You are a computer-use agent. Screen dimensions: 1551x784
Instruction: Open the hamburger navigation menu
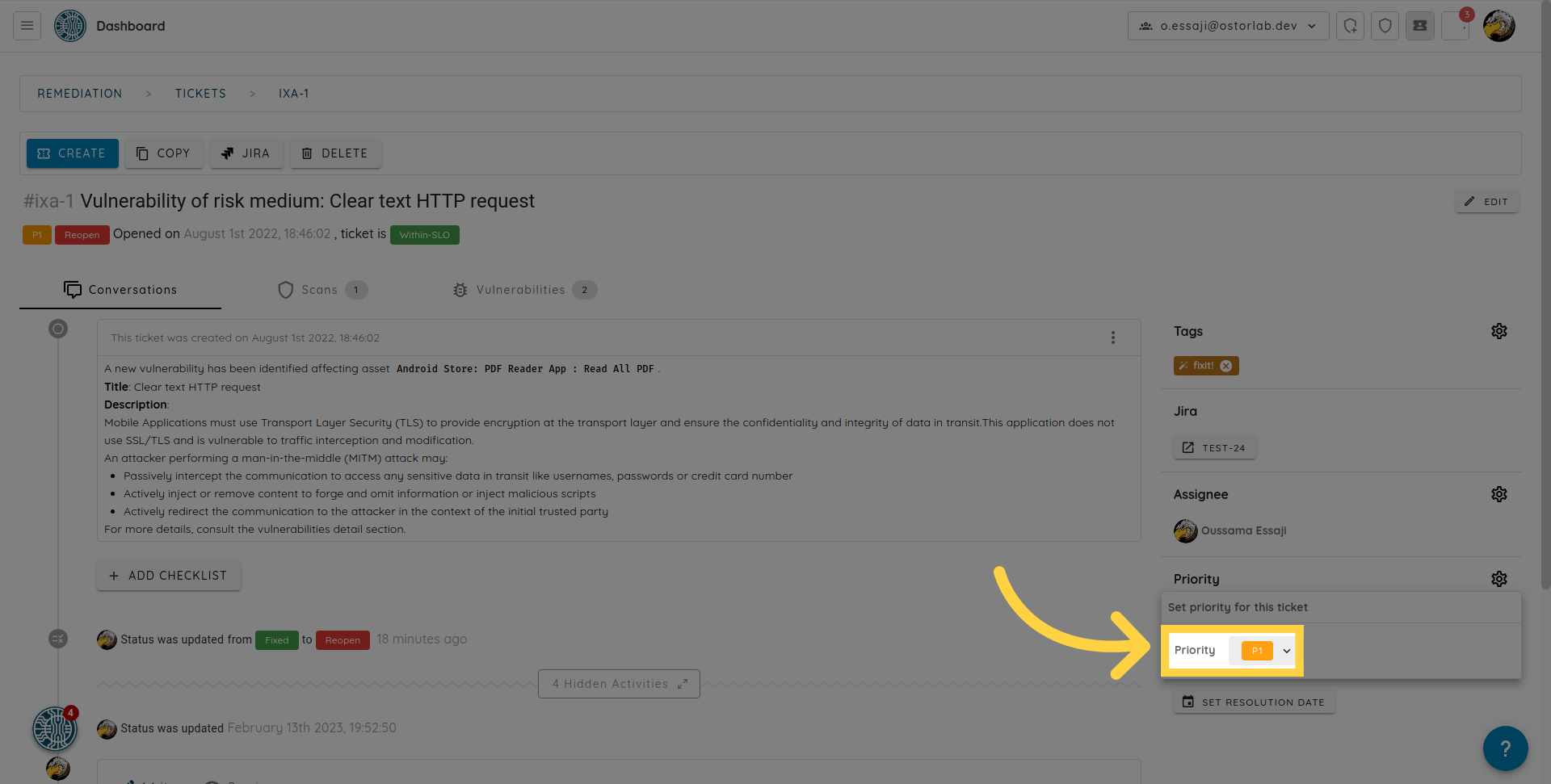(x=27, y=26)
